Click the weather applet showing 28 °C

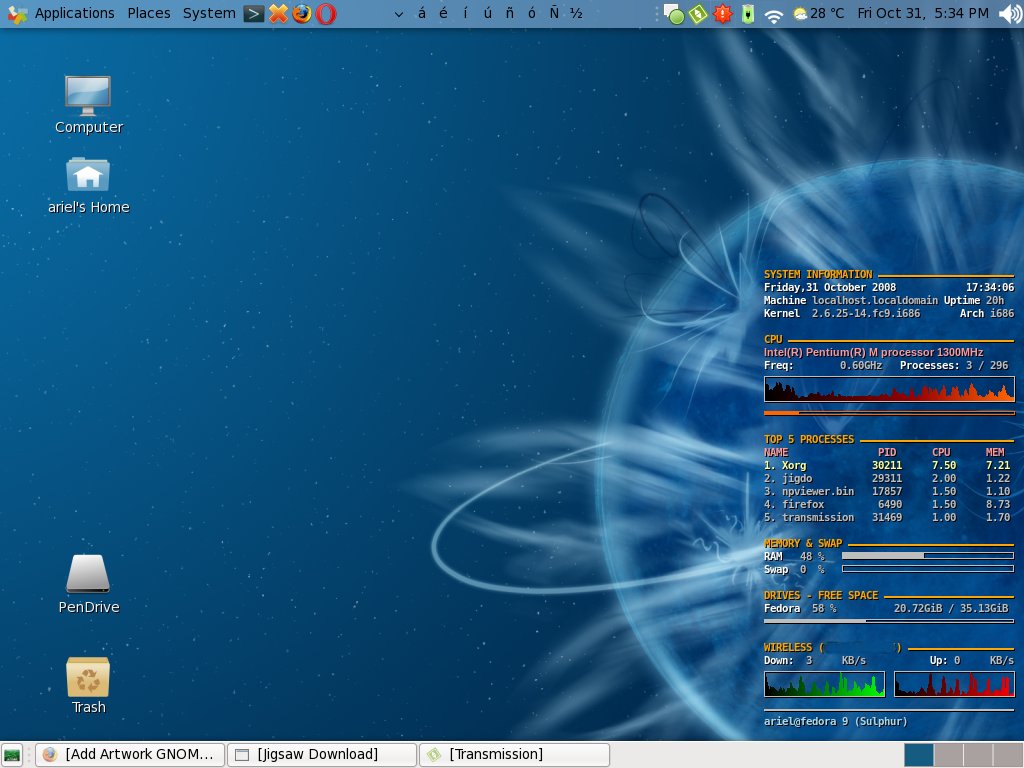pyautogui.click(x=818, y=13)
